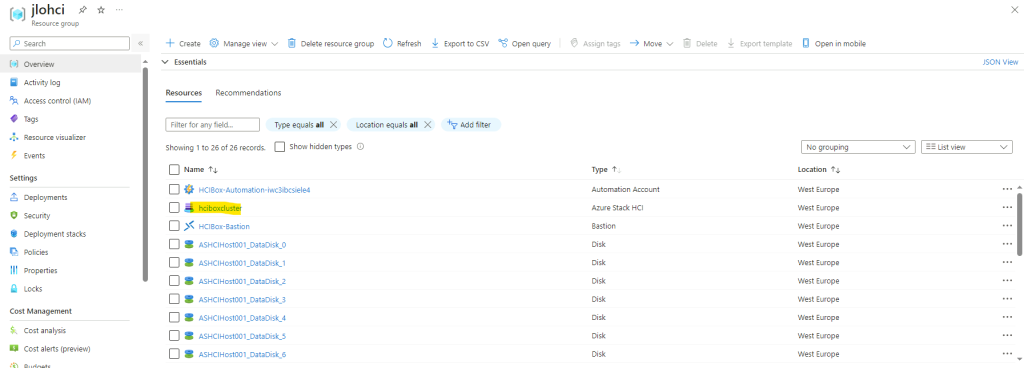Sort by the Location column
This screenshot has width=1024, height=368.
[819, 170]
